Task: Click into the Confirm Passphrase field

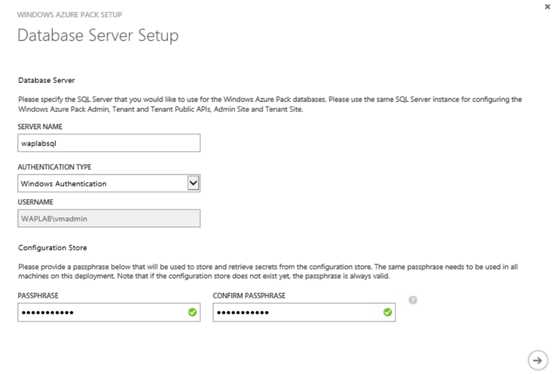Action: pos(304,312)
